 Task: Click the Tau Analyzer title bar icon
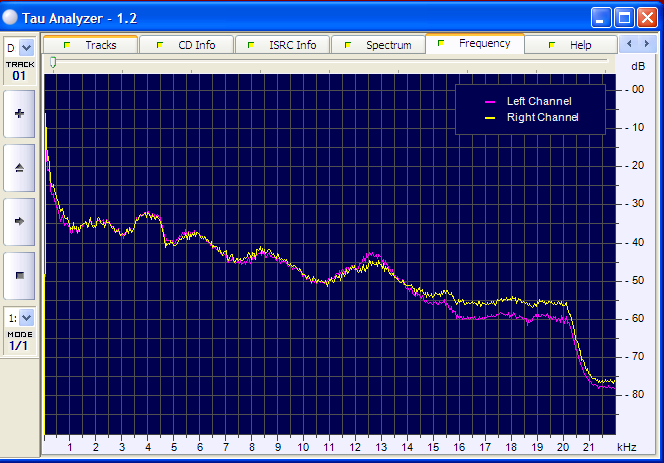pos(11,16)
